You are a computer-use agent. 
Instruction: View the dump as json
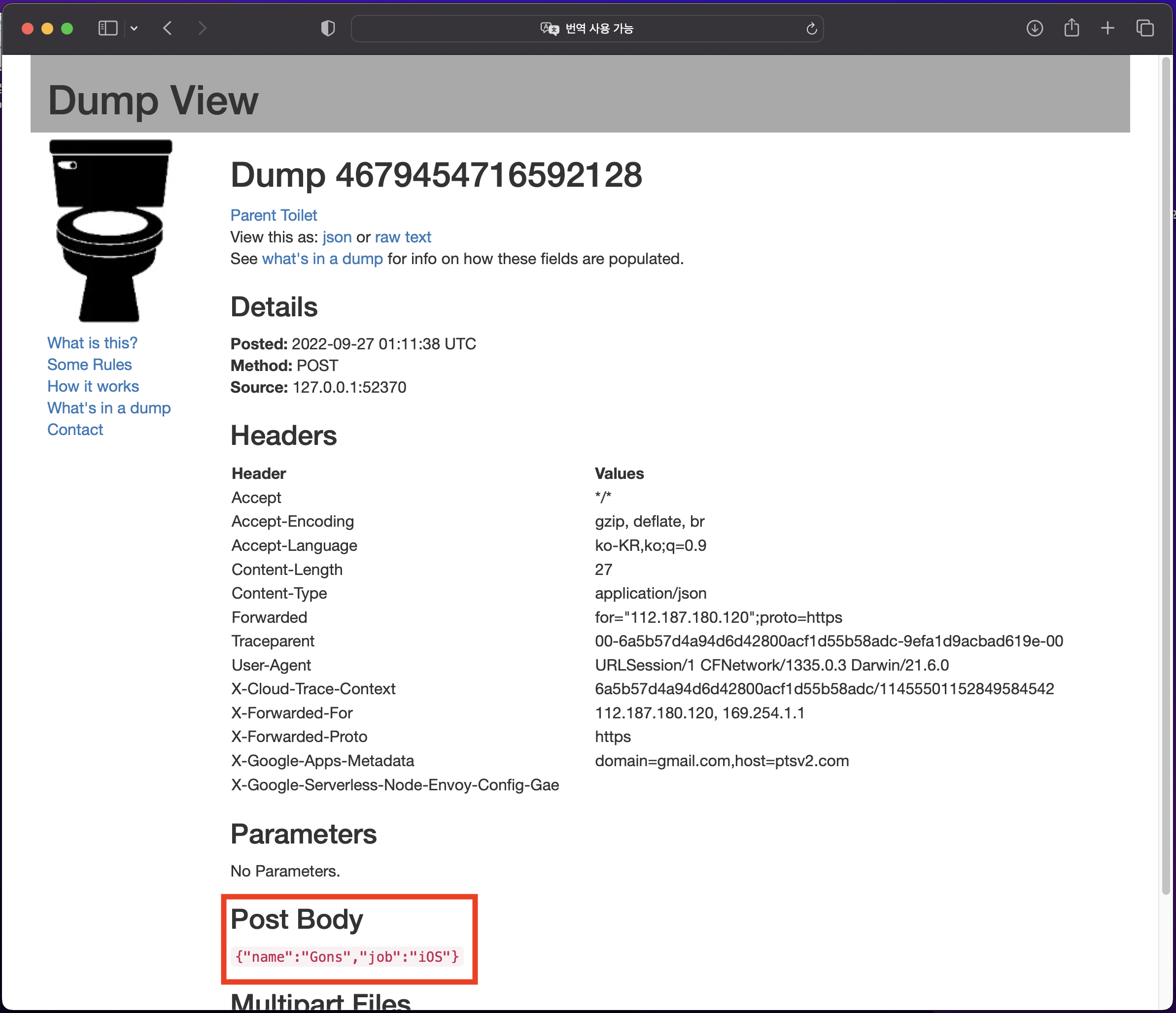pyautogui.click(x=337, y=236)
